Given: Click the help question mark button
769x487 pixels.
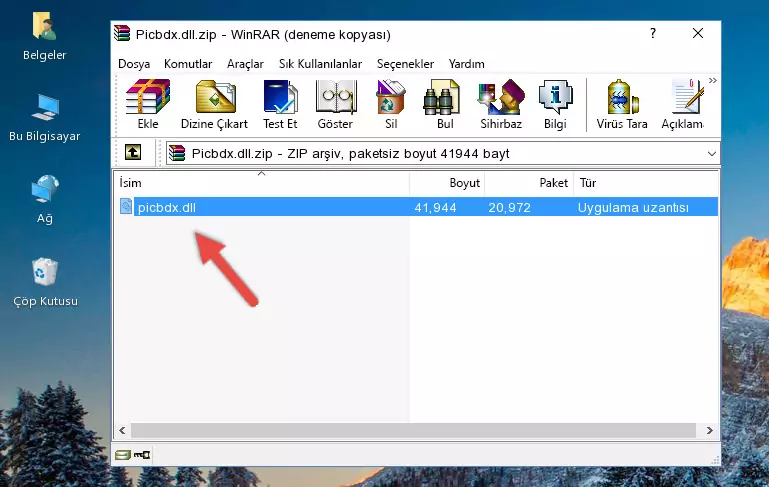Looking at the screenshot, I should [653, 33].
